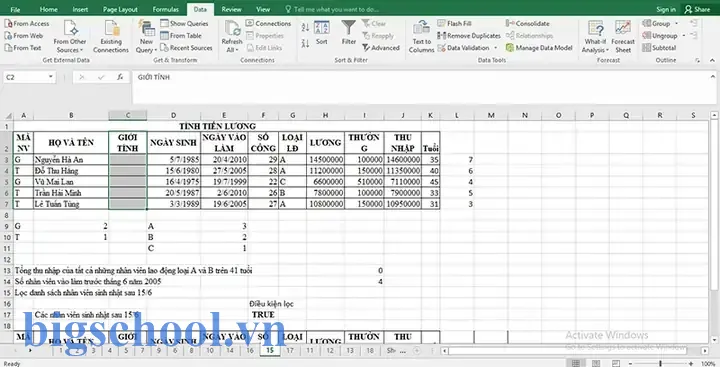Click zoom out minus button
Screen dimensions: 720x367
click(631, 363)
